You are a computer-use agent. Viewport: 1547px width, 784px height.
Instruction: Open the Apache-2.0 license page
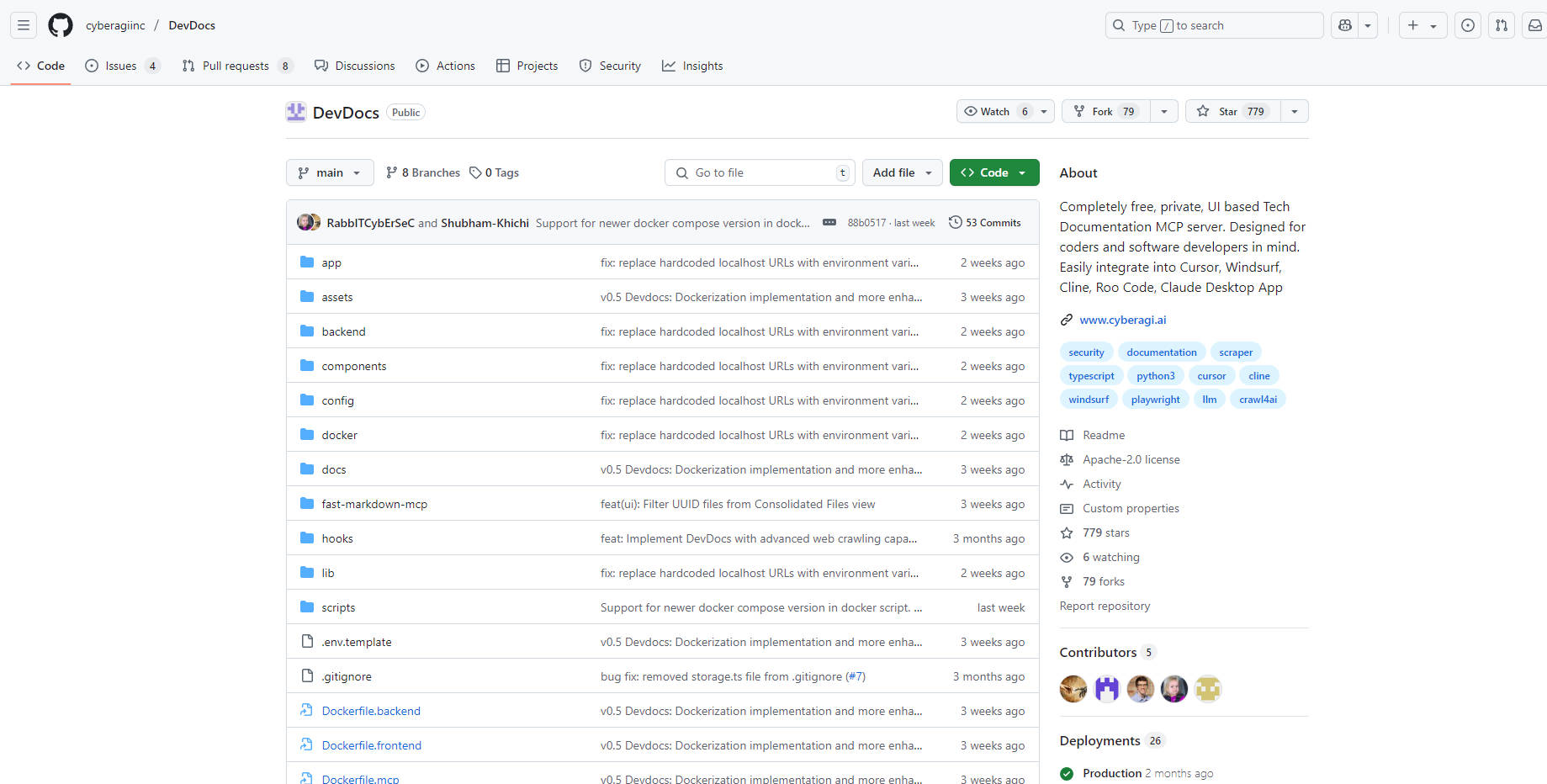(x=1131, y=459)
